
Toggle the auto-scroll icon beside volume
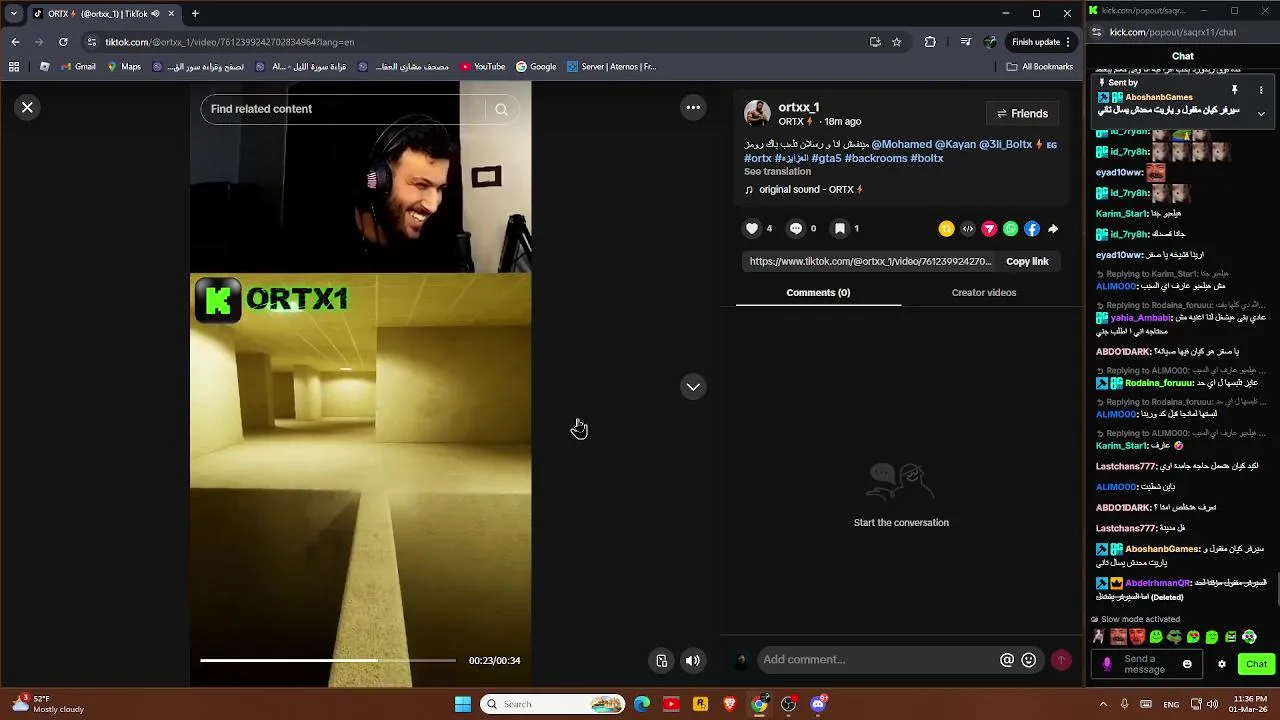661,660
